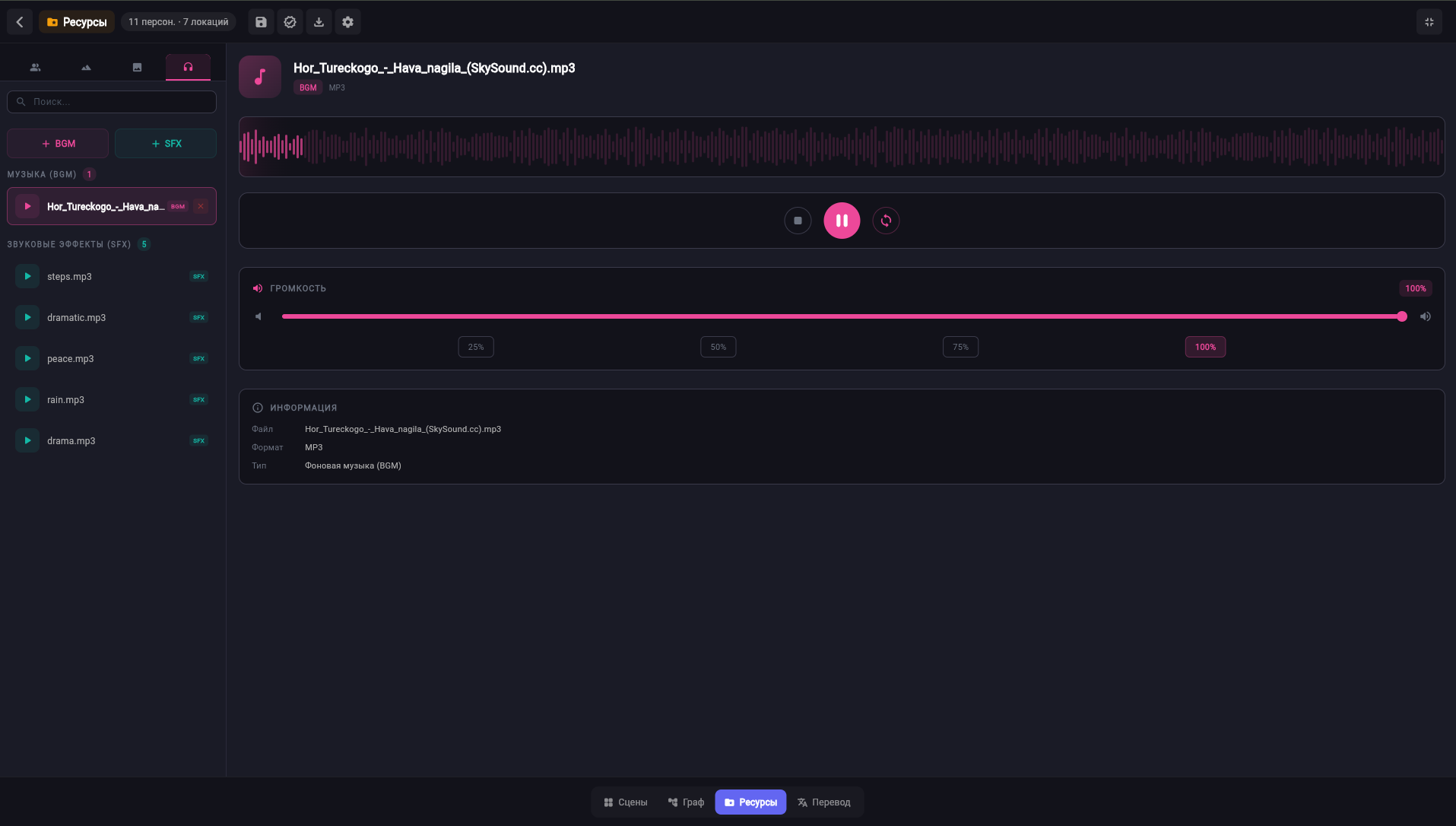1456x826 pixels.
Task: Select the steps.mp3 row
Action: tap(112, 277)
